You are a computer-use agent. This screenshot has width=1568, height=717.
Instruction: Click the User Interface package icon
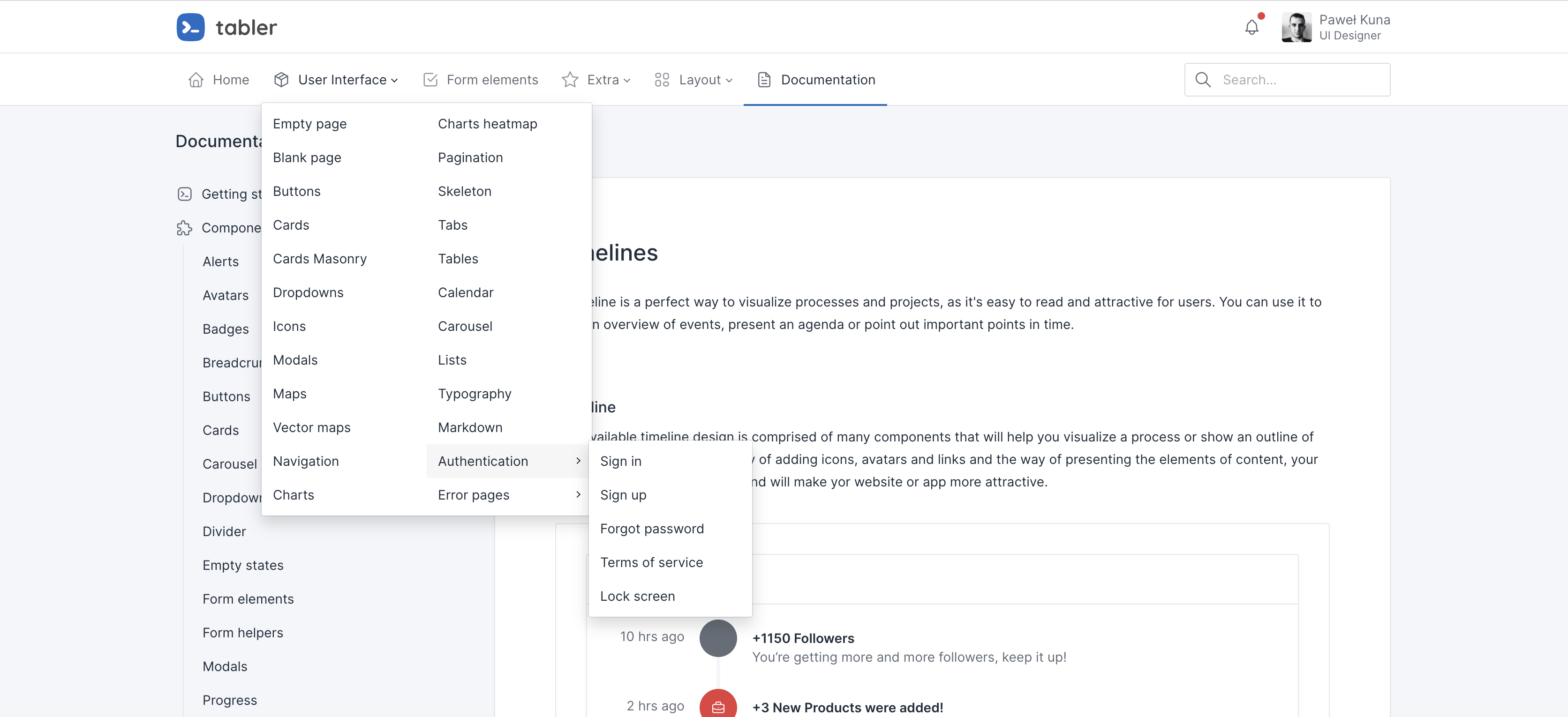click(x=281, y=80)
